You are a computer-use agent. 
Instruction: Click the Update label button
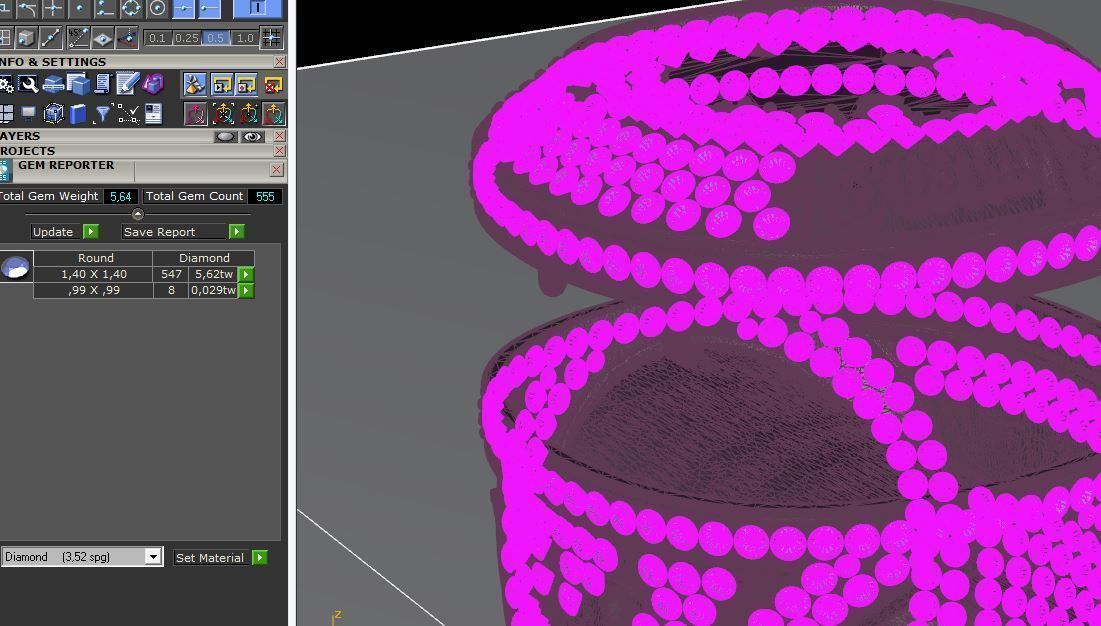[x=53, y=232]
